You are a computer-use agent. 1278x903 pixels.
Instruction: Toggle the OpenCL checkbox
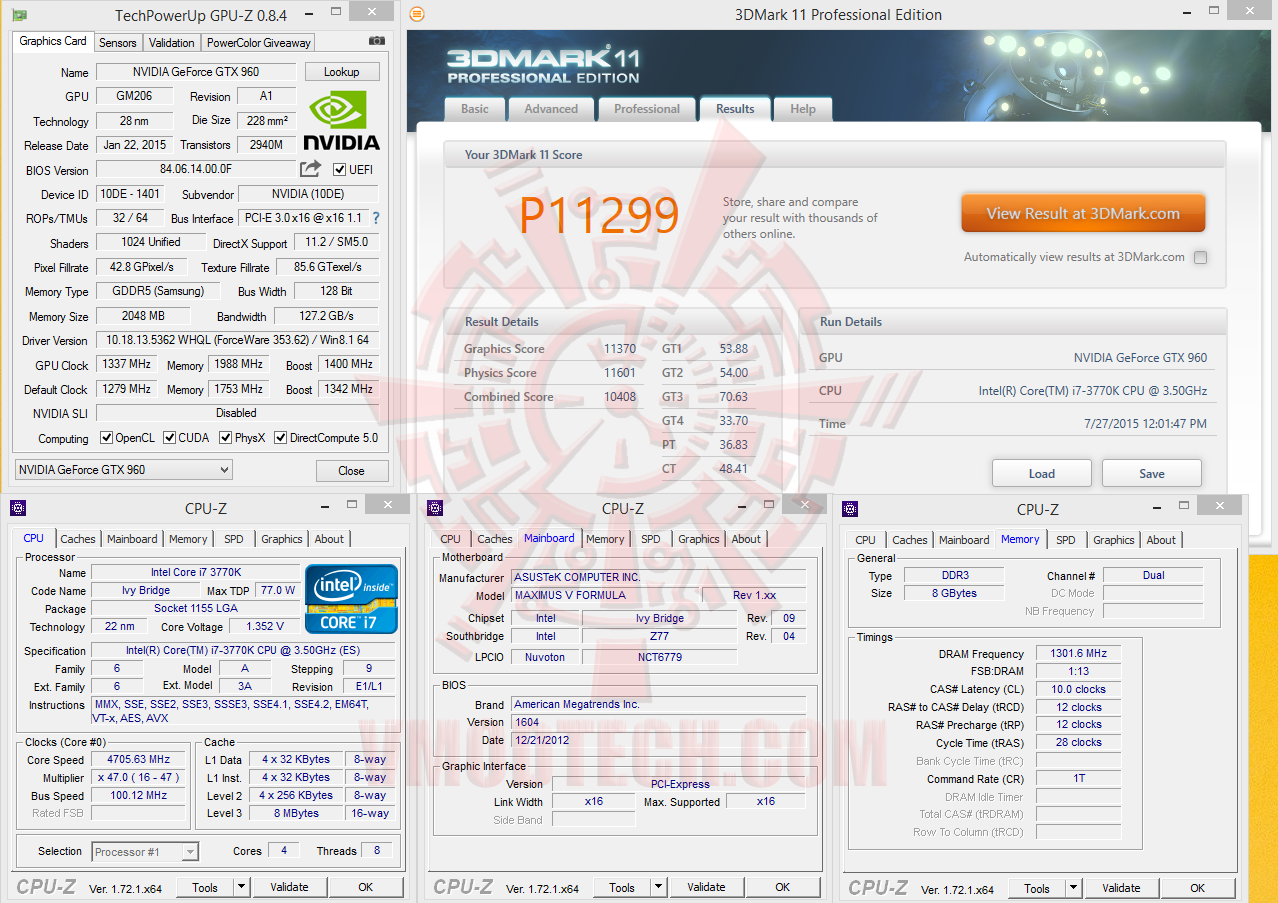coord(107,438)
